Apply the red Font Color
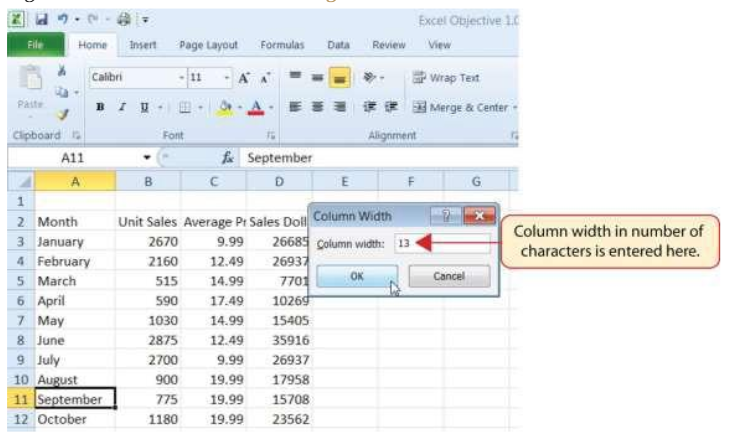730x438 pixels. [256, 108]
